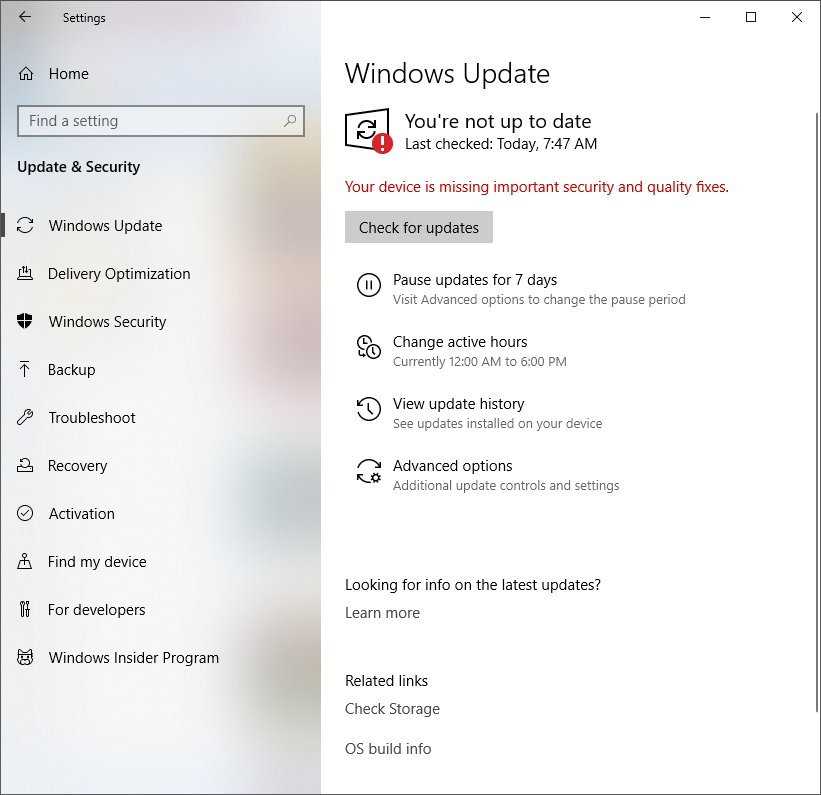Click the Delivery Optimization icon
Viewport: 821px width, 795px height.
pyautogui.click(x=25, y=273)
